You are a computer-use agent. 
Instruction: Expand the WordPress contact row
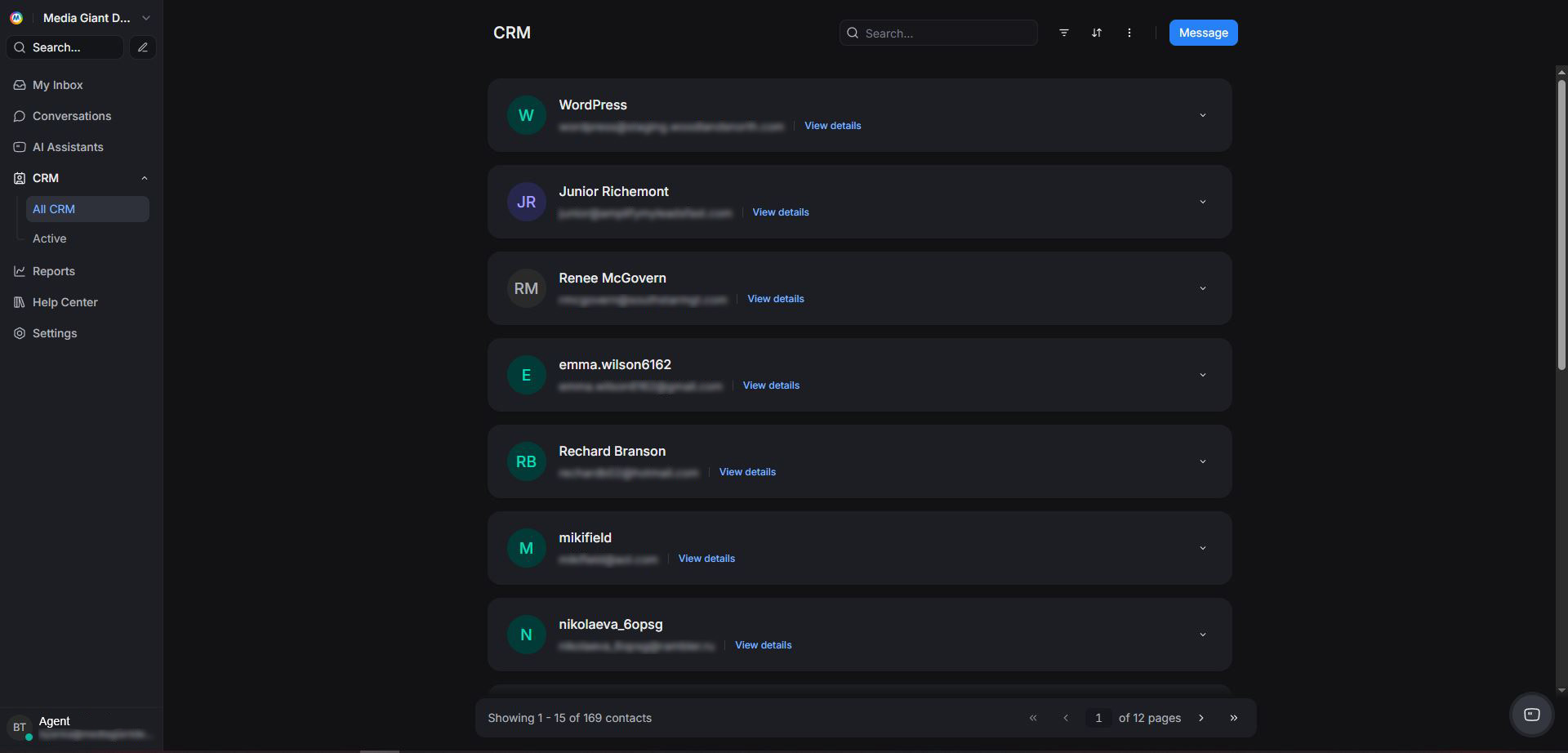click(x=1202, y=114)
